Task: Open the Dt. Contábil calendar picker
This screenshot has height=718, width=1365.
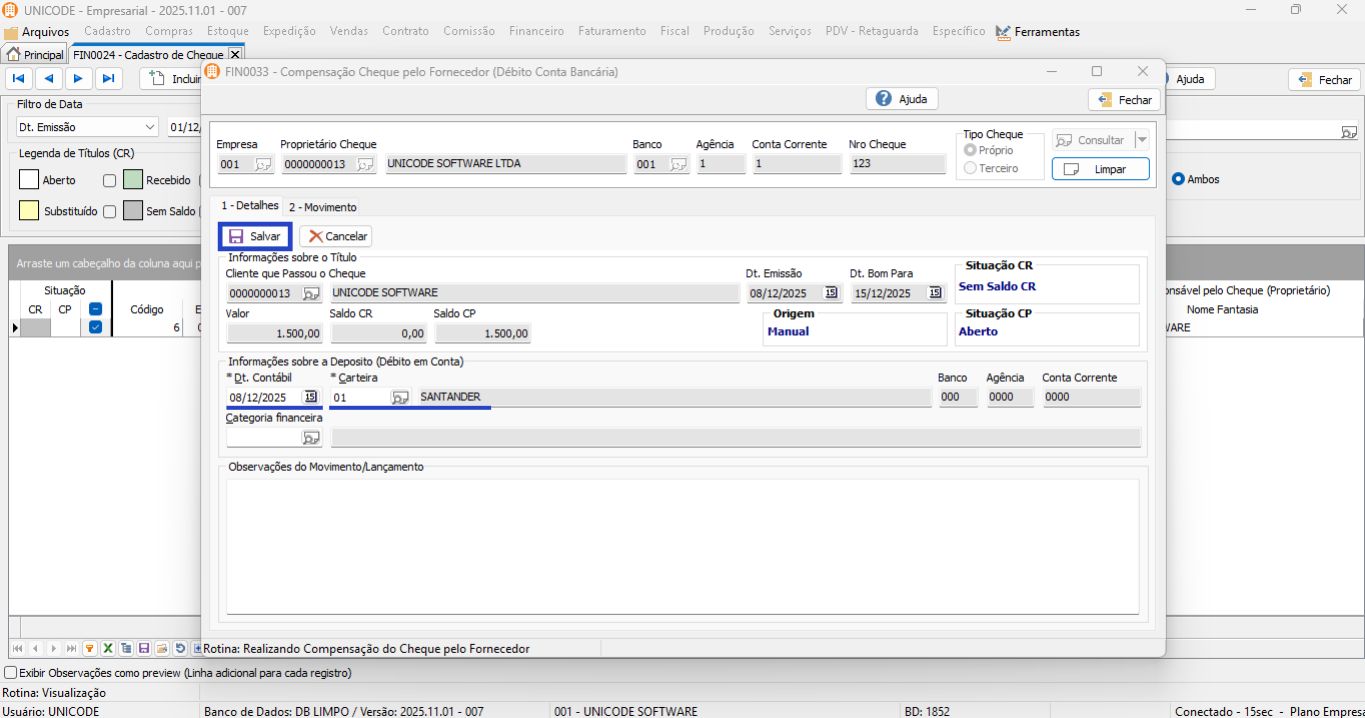Action: pyautogui.click(x=310, y=397)
